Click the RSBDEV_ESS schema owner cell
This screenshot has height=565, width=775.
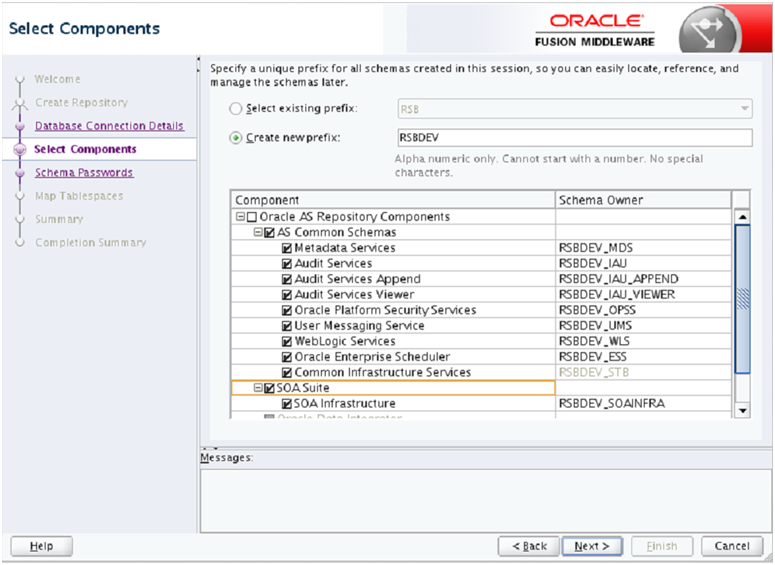[x=643, y=357]
